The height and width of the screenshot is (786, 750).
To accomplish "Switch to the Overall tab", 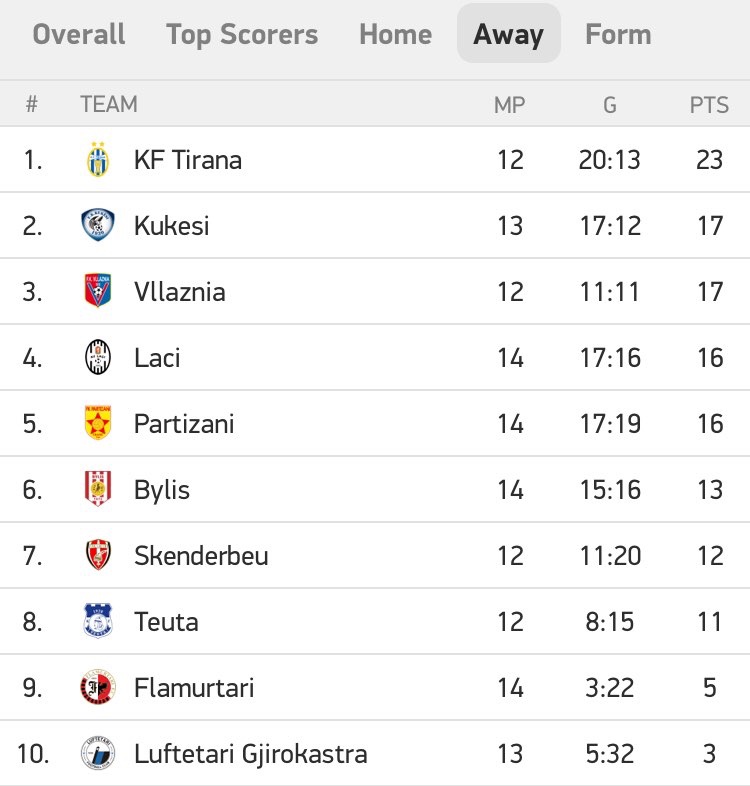I will pos(79,34).
